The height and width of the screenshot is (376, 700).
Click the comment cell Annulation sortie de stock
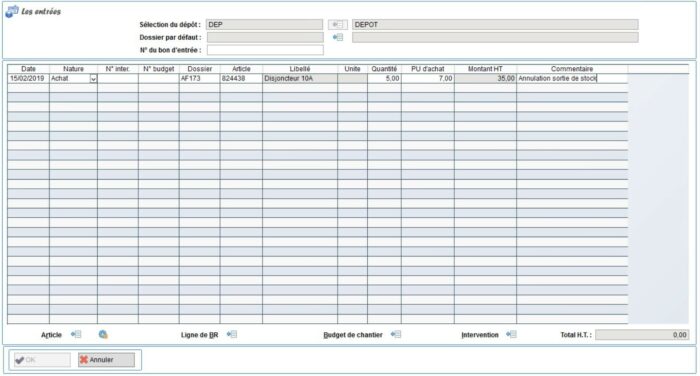coord(572,79)
